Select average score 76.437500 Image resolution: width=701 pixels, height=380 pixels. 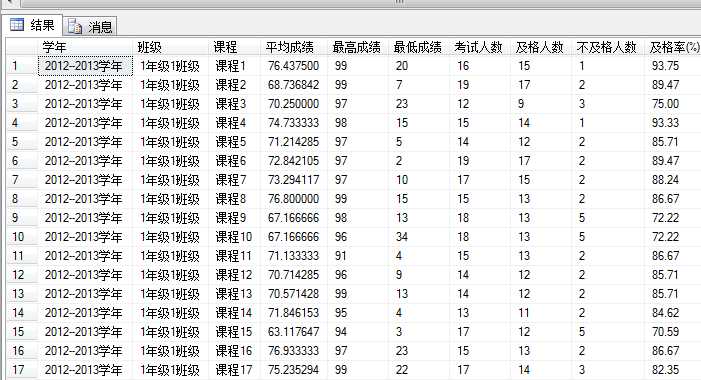point(294,66)
